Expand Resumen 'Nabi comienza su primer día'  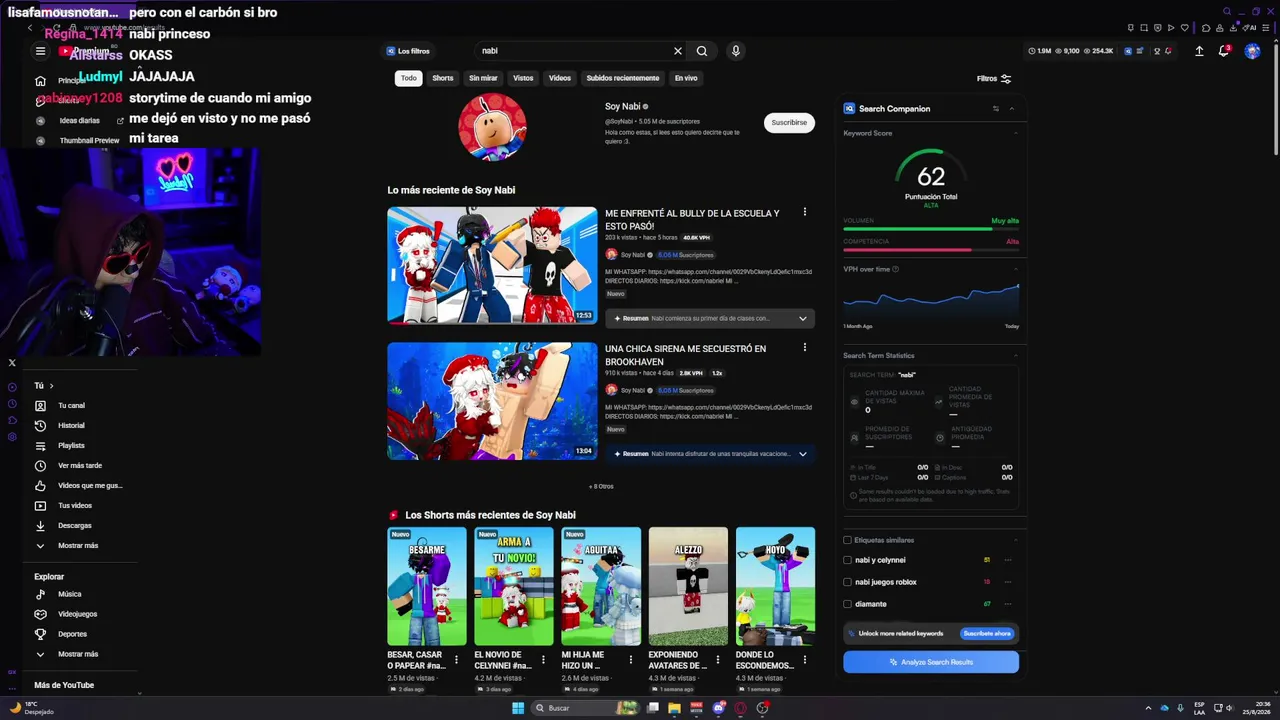pyautogui.click(x=710, y=318)
